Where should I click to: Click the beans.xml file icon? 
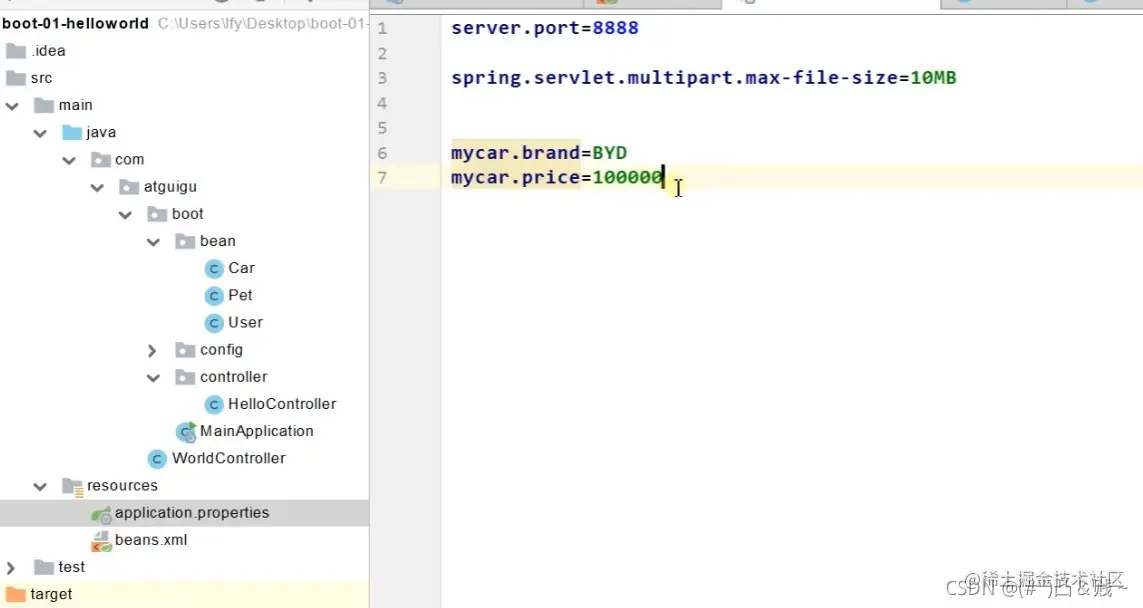tap(101, 541)
